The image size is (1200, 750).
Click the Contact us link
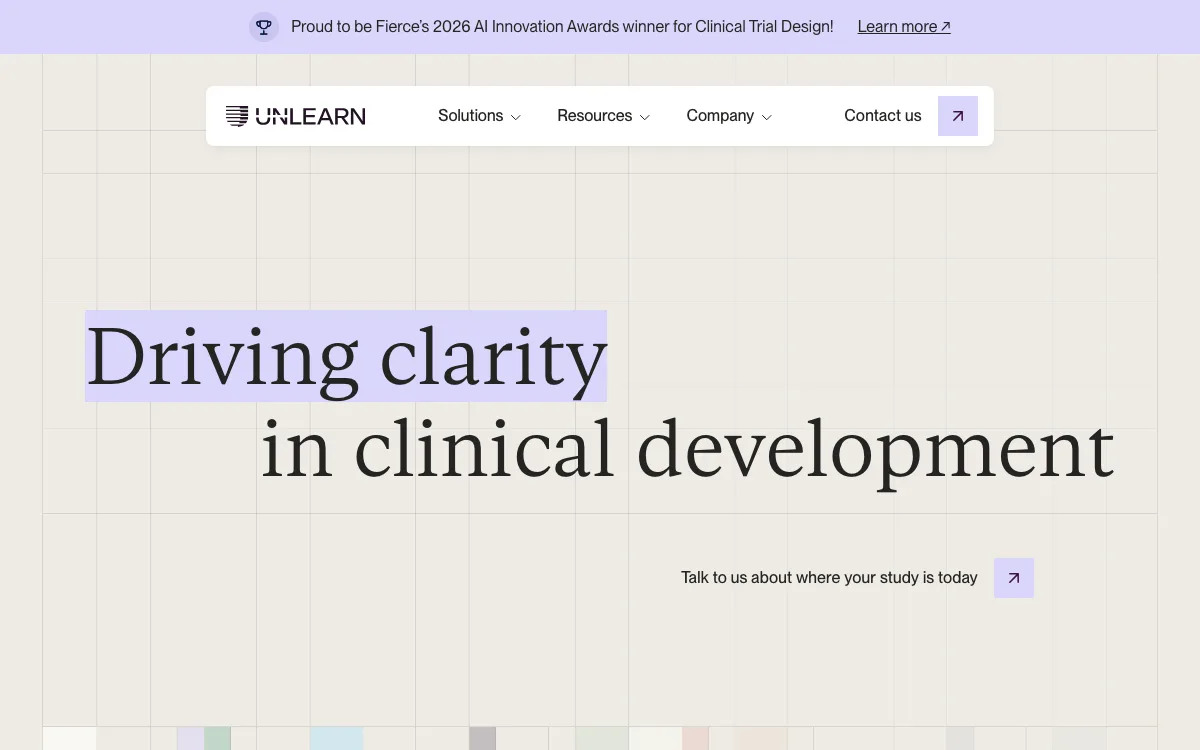883,116
